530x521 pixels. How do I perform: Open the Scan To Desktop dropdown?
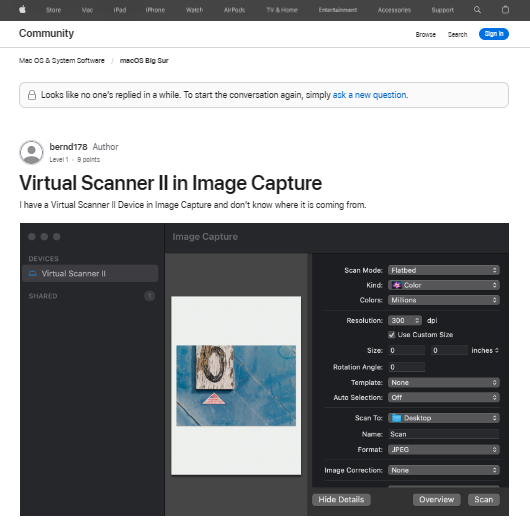click(x=443, y=418)
